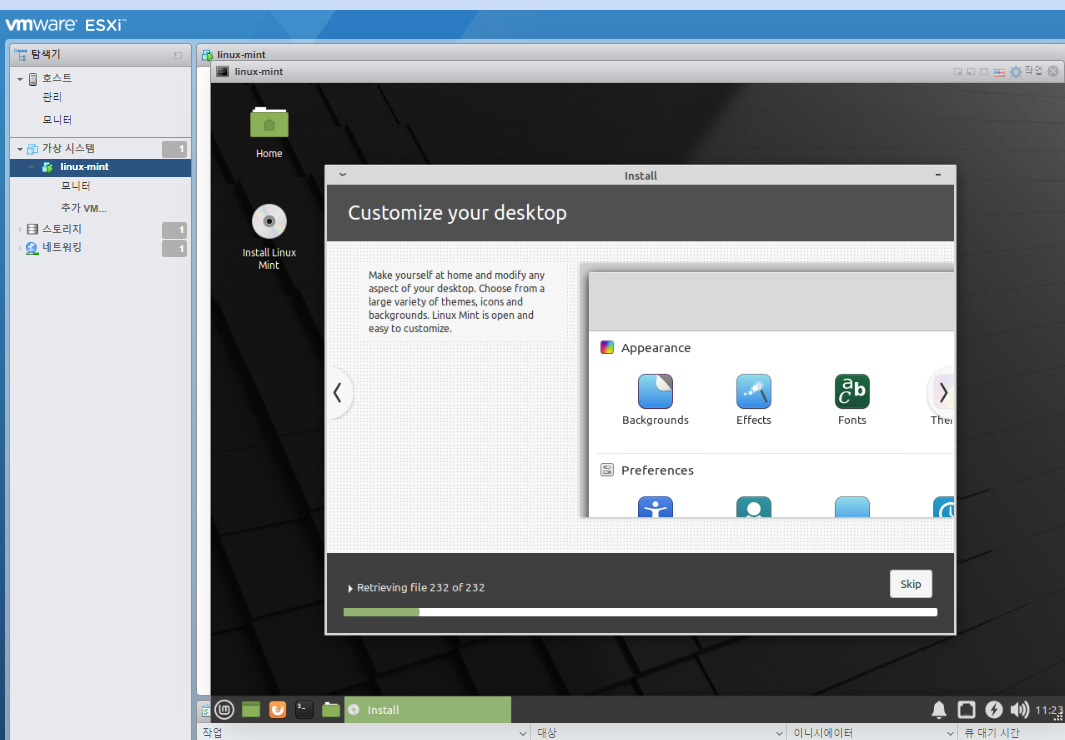Close the linux-mint console window
The image size is (1065, 740).
click(x=1053, y=71)
